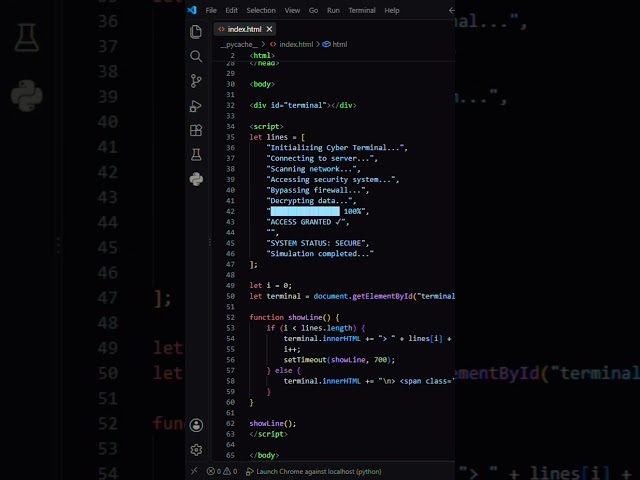Open the Help menu
Screen dimensions: 640x480
[392, 11]
